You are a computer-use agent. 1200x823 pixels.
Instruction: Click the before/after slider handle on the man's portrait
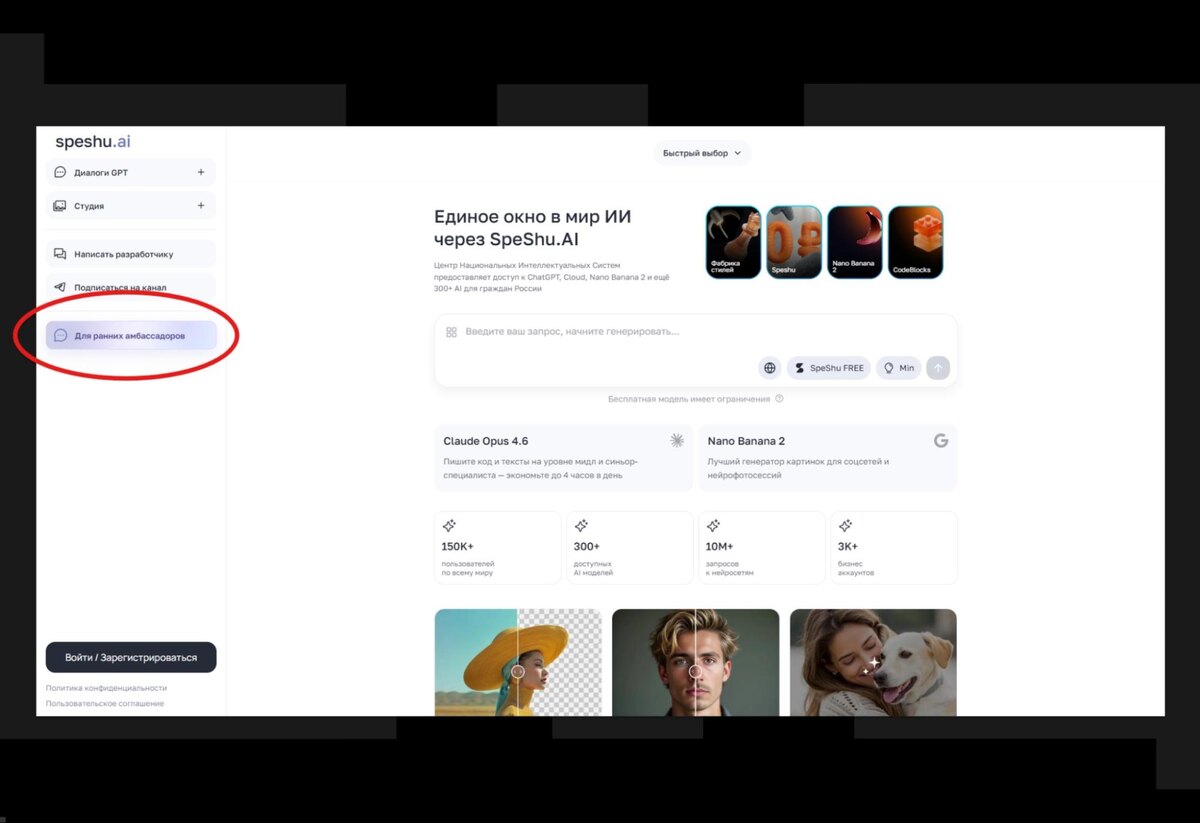(x=695, y=672)
